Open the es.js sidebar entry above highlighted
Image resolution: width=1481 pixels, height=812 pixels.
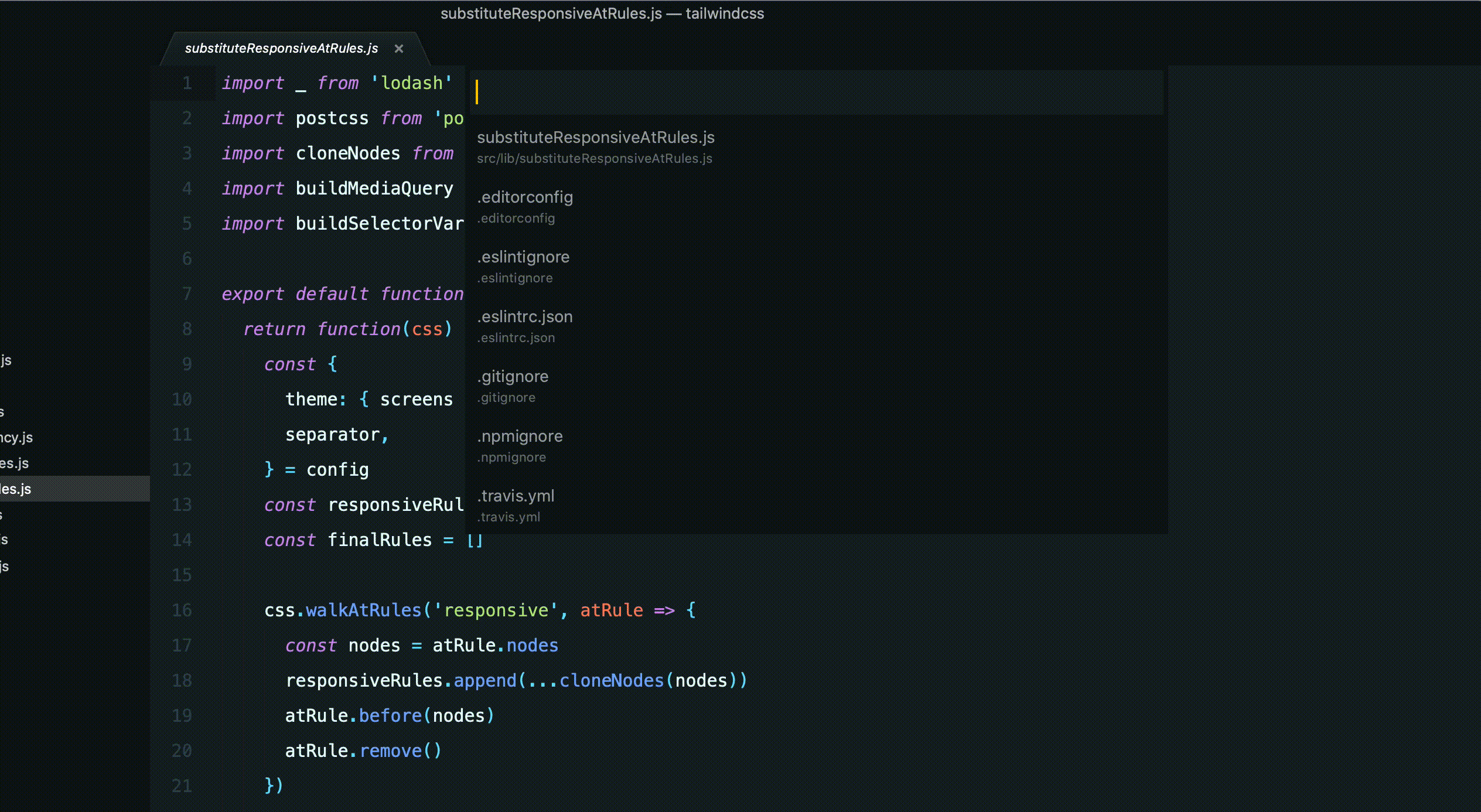(15, 463)
